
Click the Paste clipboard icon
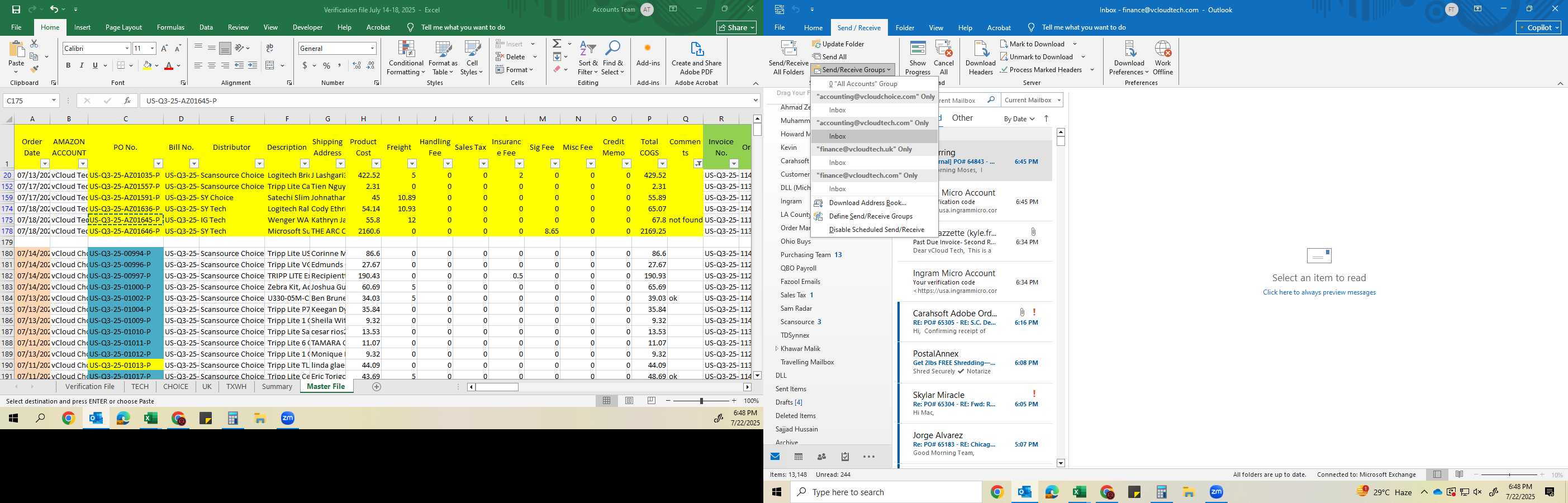(16, 50)
